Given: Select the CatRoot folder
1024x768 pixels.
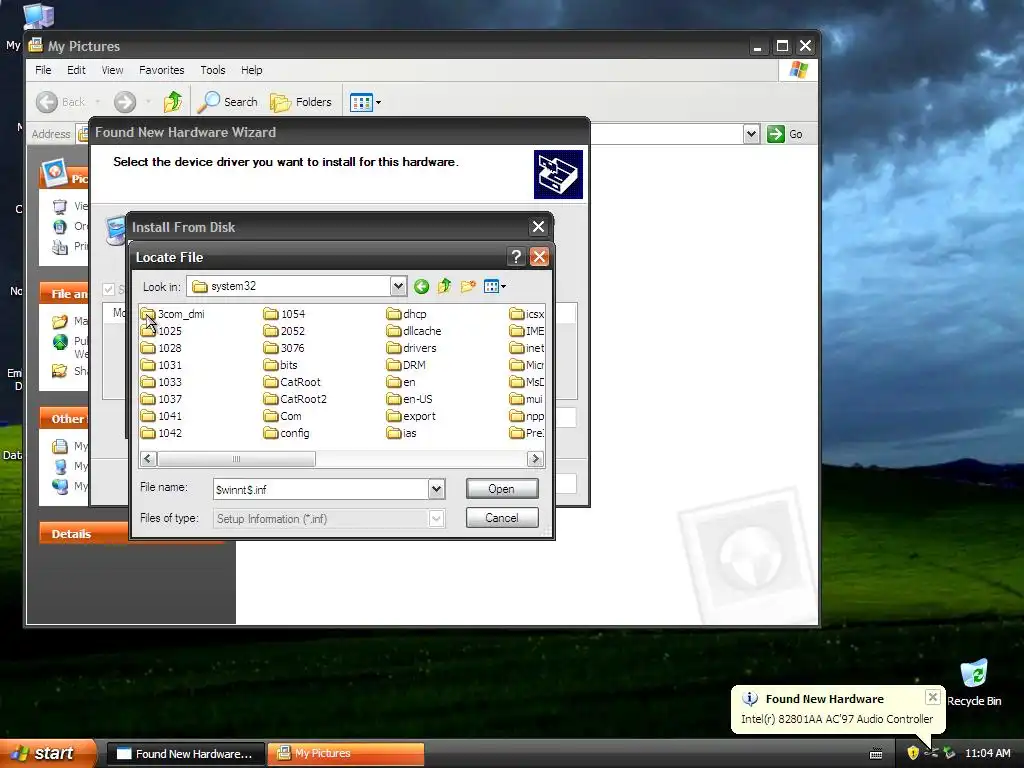Looking at the screenshot, I should click(x=293, y=382).
